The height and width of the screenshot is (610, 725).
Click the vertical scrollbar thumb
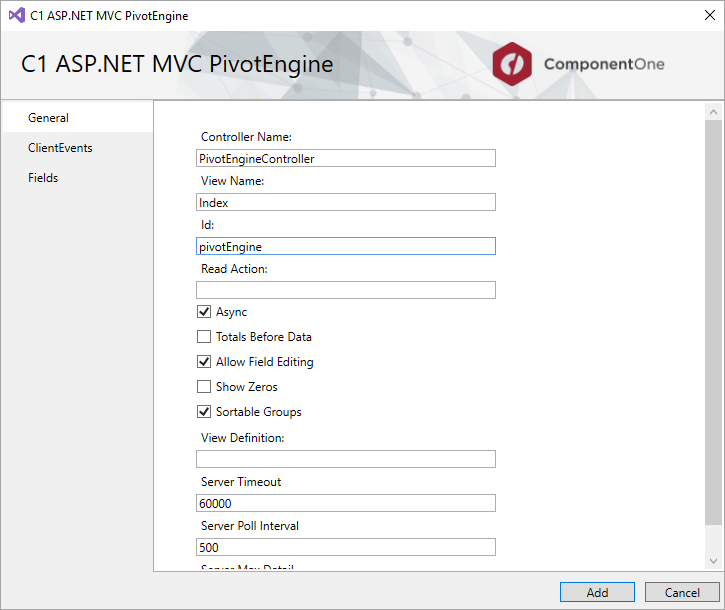tap(713, 322)
